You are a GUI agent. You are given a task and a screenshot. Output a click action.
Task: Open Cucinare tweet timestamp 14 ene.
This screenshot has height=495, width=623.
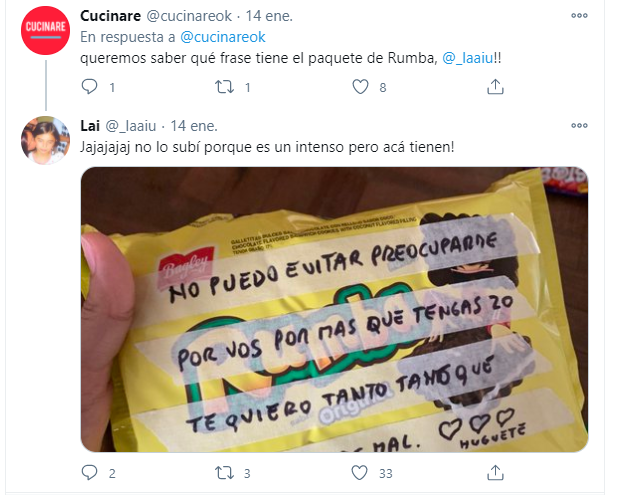point(269,16)
